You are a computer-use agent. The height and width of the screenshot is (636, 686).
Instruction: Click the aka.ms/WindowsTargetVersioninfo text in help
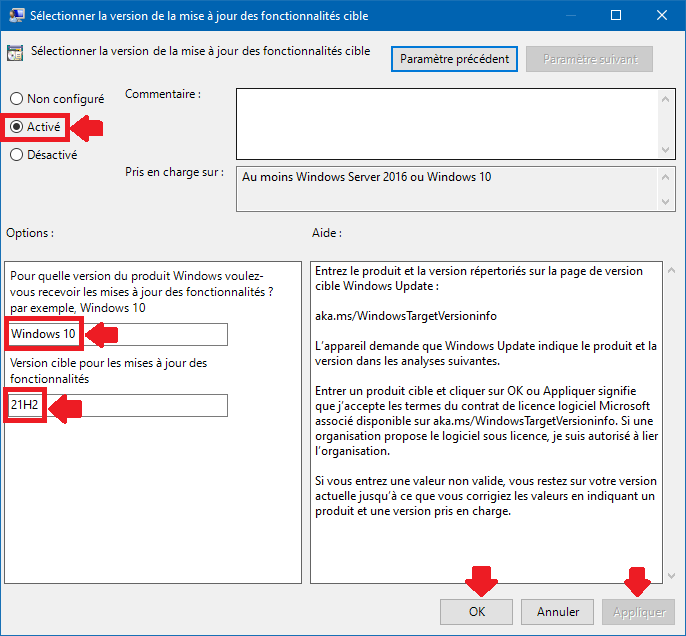pos(406,316)
